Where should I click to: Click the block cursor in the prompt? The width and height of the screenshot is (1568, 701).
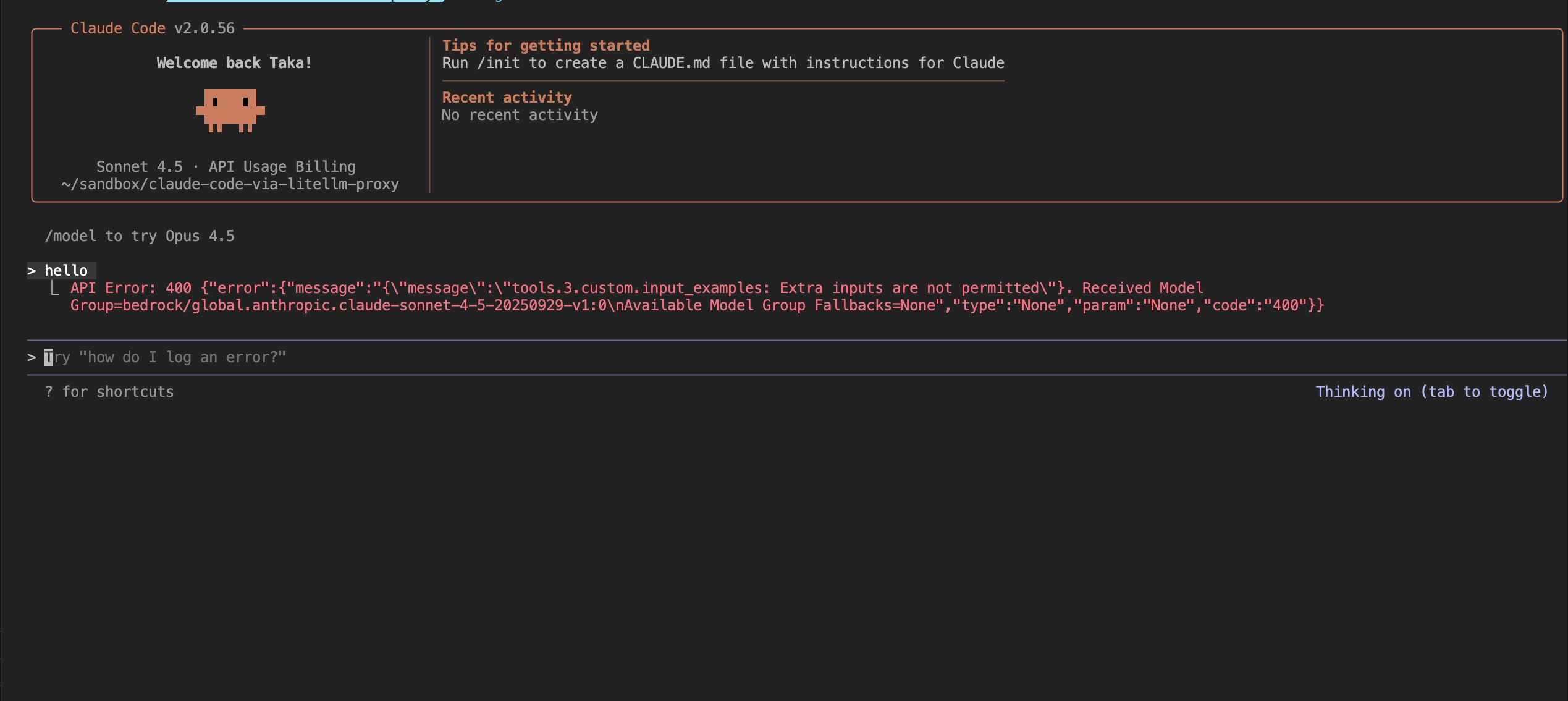tap(49, 357)
